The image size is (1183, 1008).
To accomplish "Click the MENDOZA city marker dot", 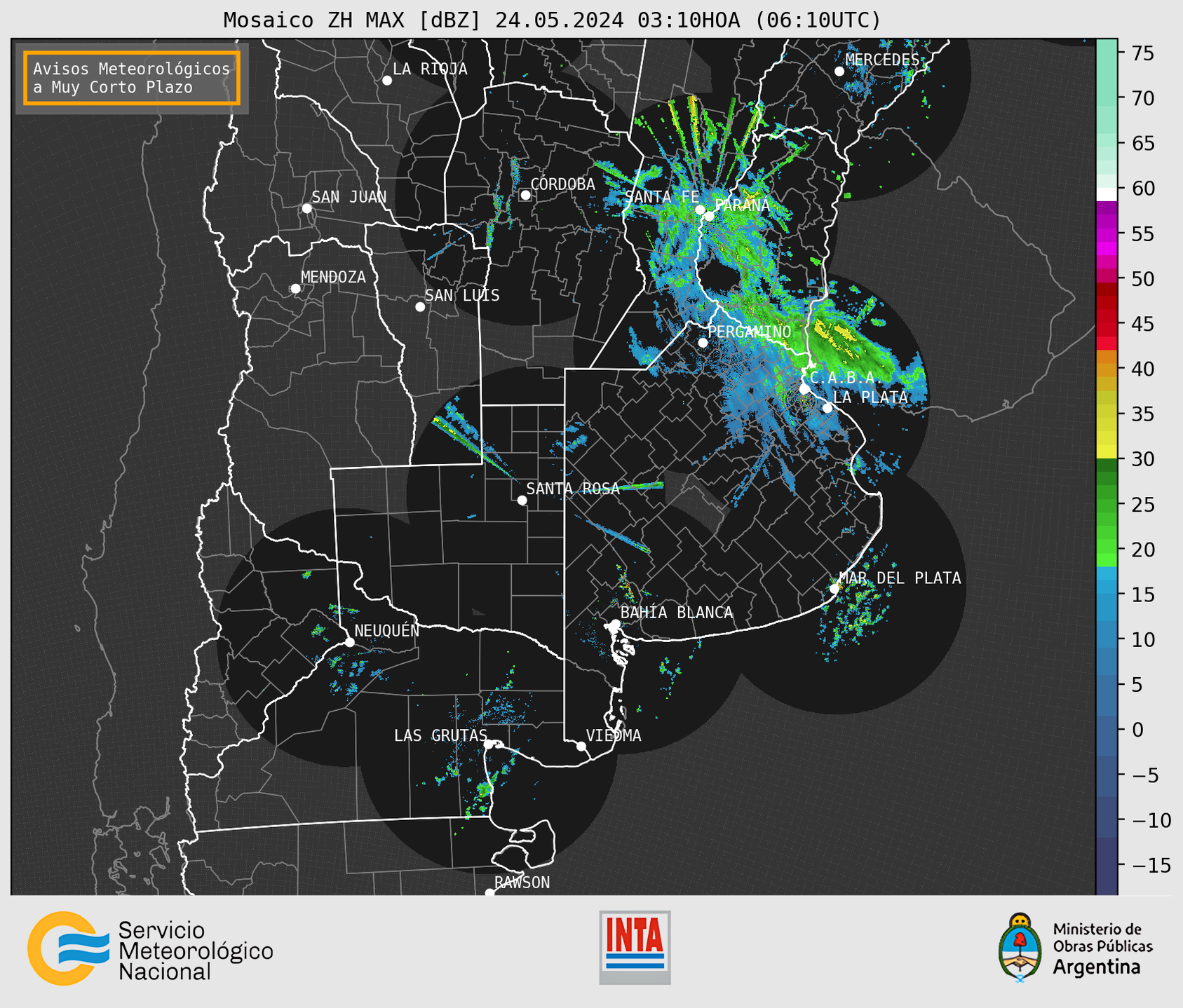I will coord(295,289).
